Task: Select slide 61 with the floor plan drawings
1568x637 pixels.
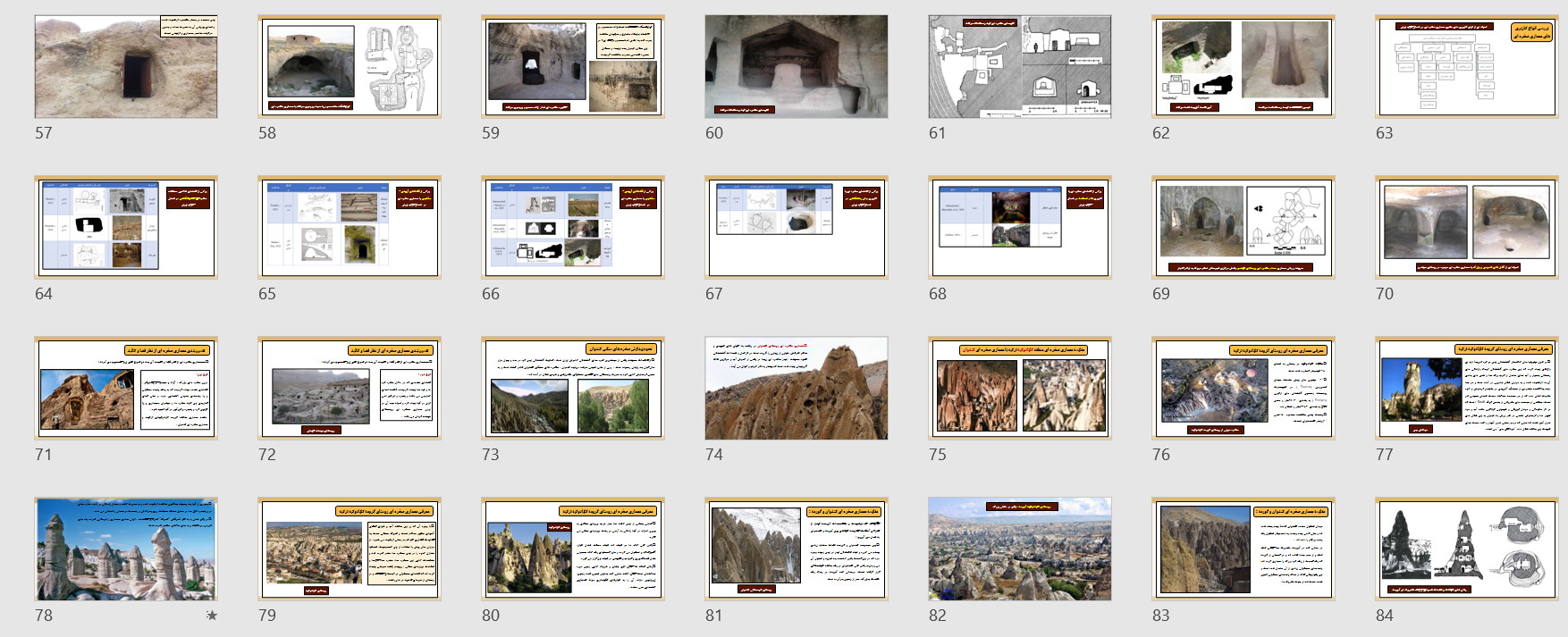Action: tap(1020, 66)
